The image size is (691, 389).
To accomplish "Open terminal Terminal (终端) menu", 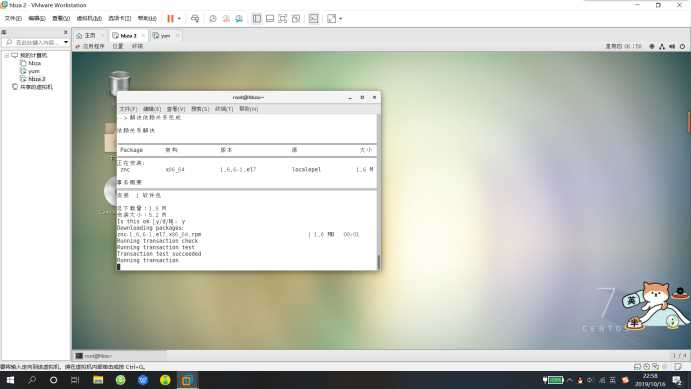I will 224,109.
